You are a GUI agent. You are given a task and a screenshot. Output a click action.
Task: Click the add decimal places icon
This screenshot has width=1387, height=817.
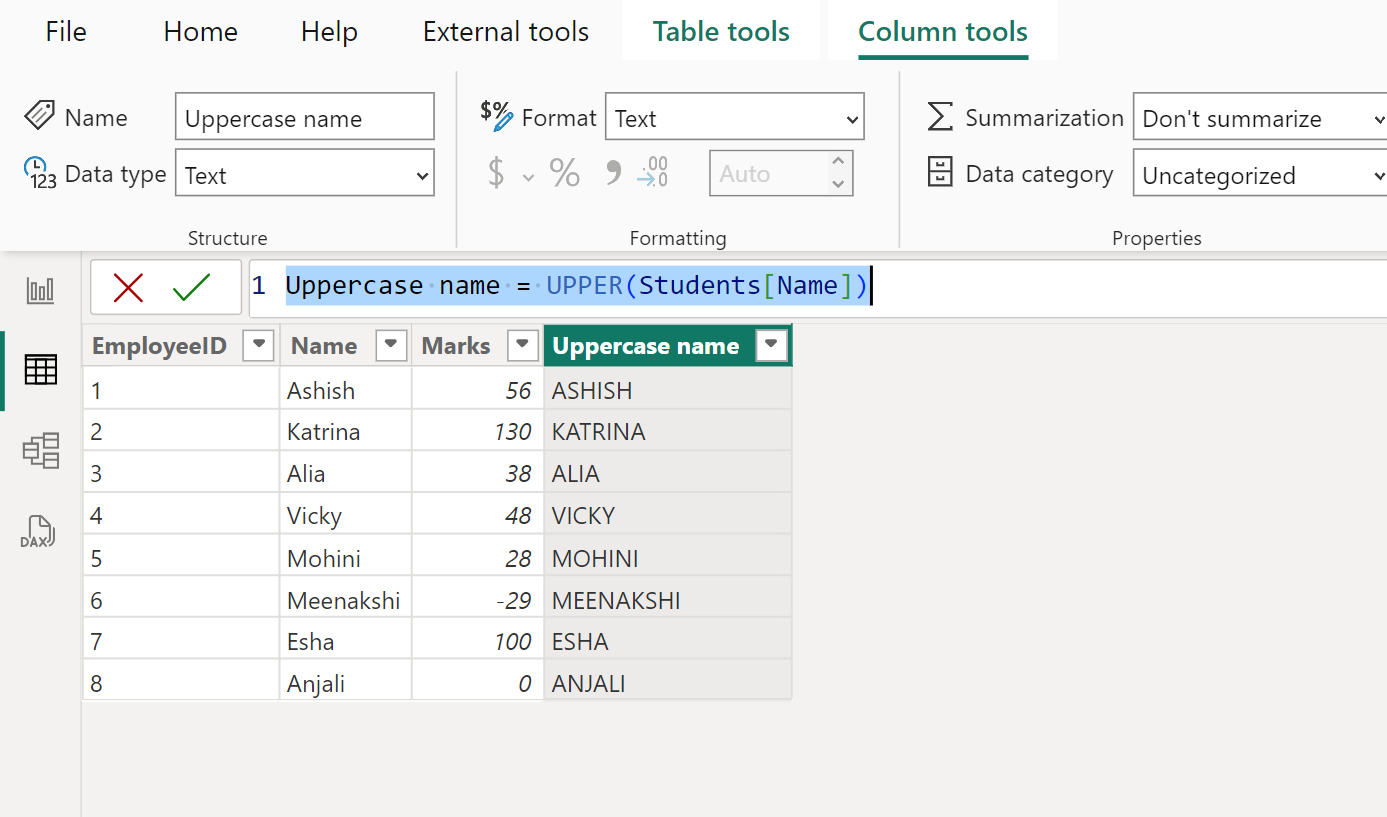click(x=652, y=172)
